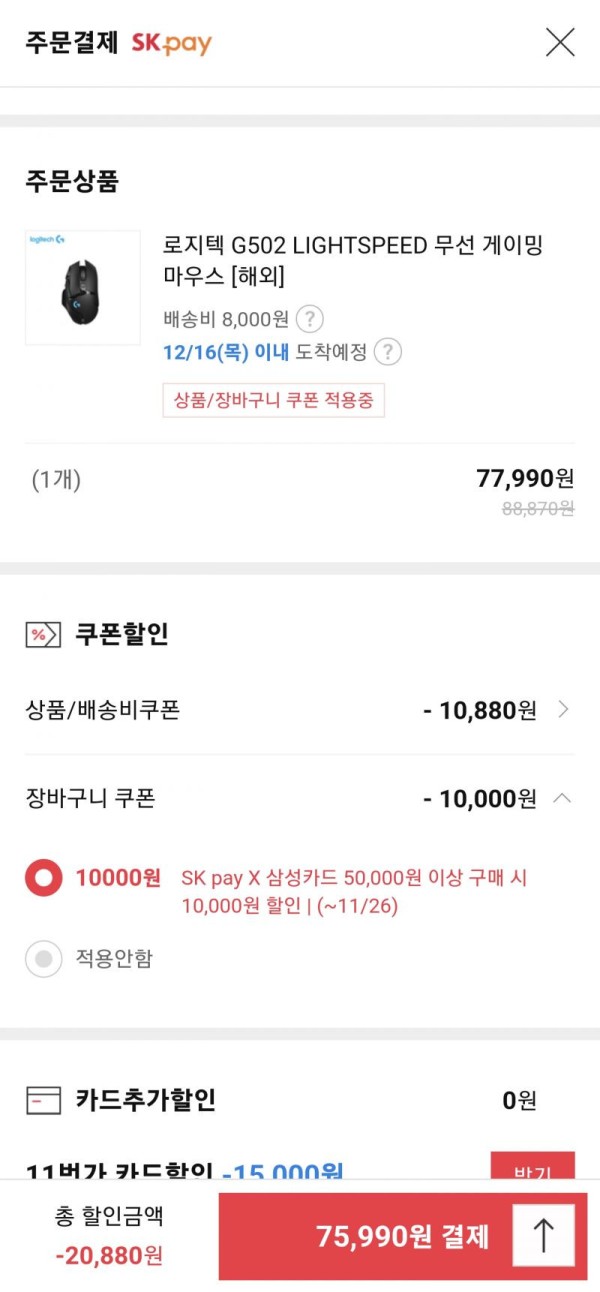This screenshot has height=1292, width=600.
Task: Tap the SK pay logo
Action: pos(172,43)
